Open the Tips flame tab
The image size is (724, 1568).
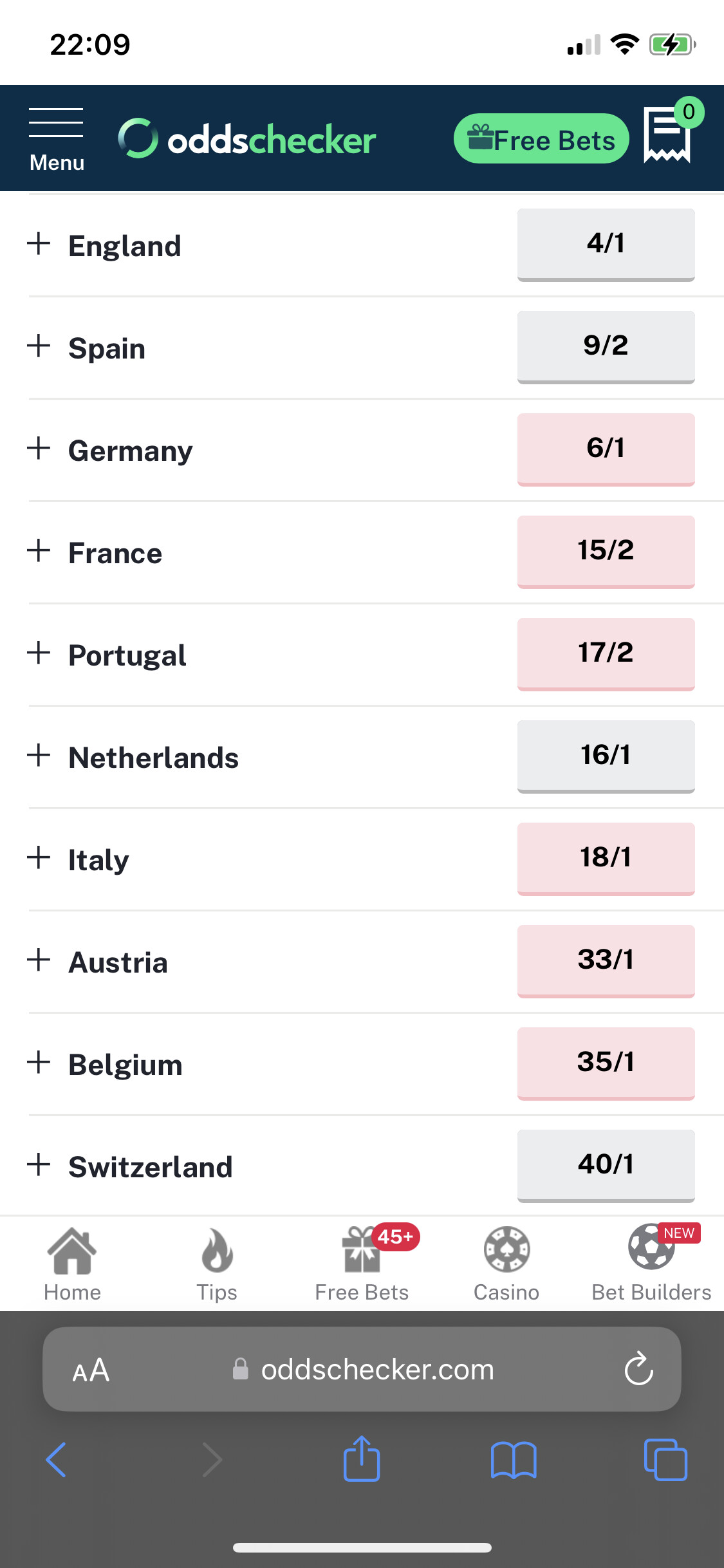(x=217, y=1264)
